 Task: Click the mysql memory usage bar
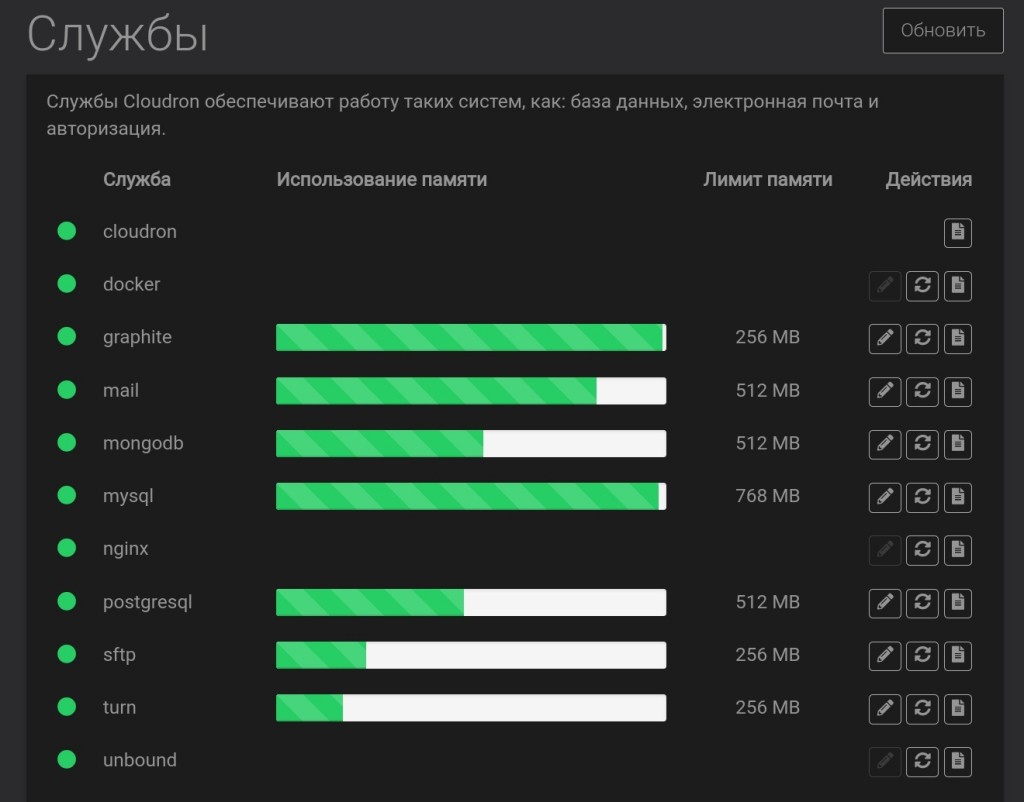[x=471, y=496]
